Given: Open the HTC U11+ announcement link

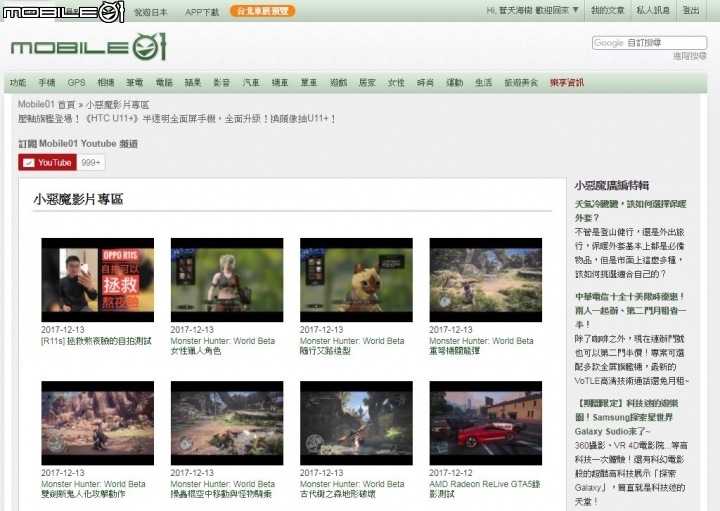Looking at the screenshot, I should click(177, 119).
